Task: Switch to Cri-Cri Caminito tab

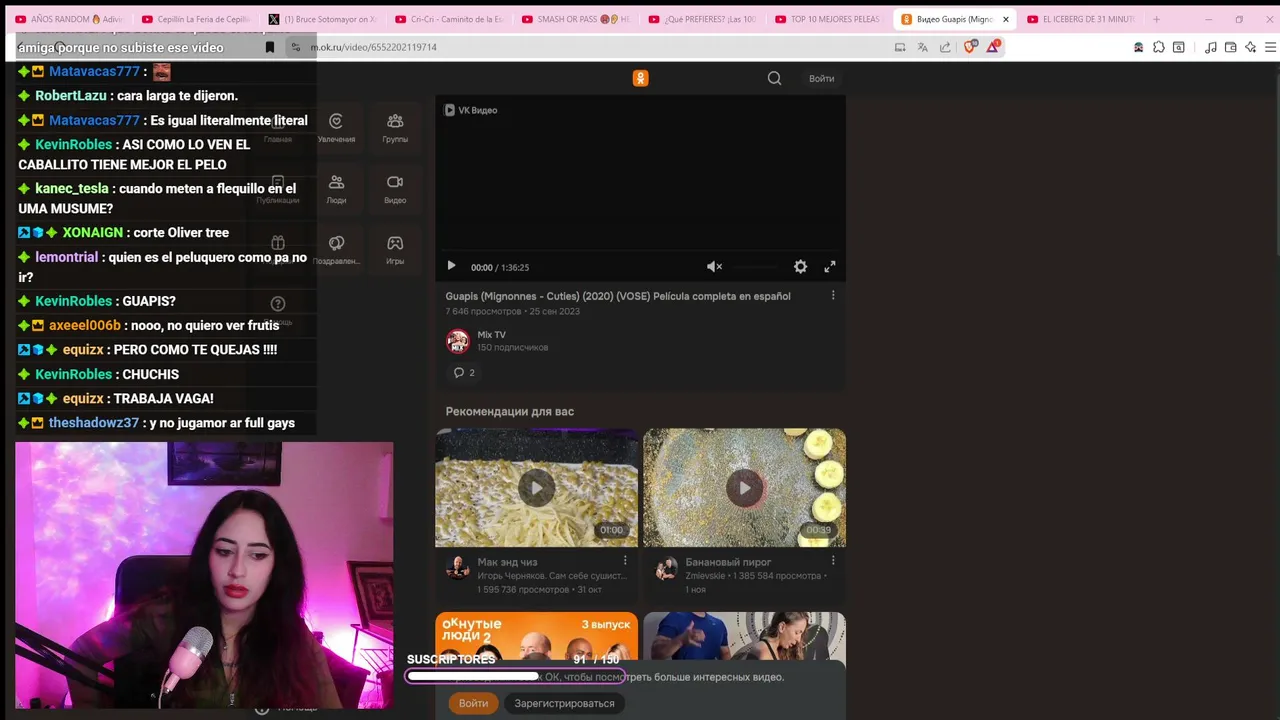Action: [450, 19]
